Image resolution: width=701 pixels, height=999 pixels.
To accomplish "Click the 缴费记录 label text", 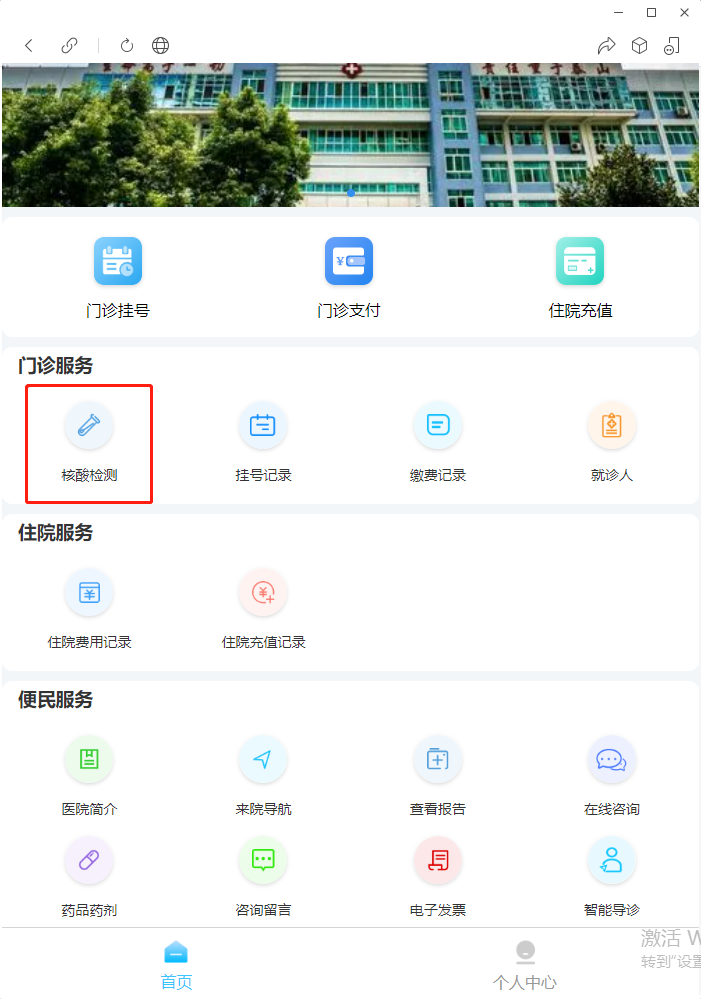I will click(x=438, y=475).
